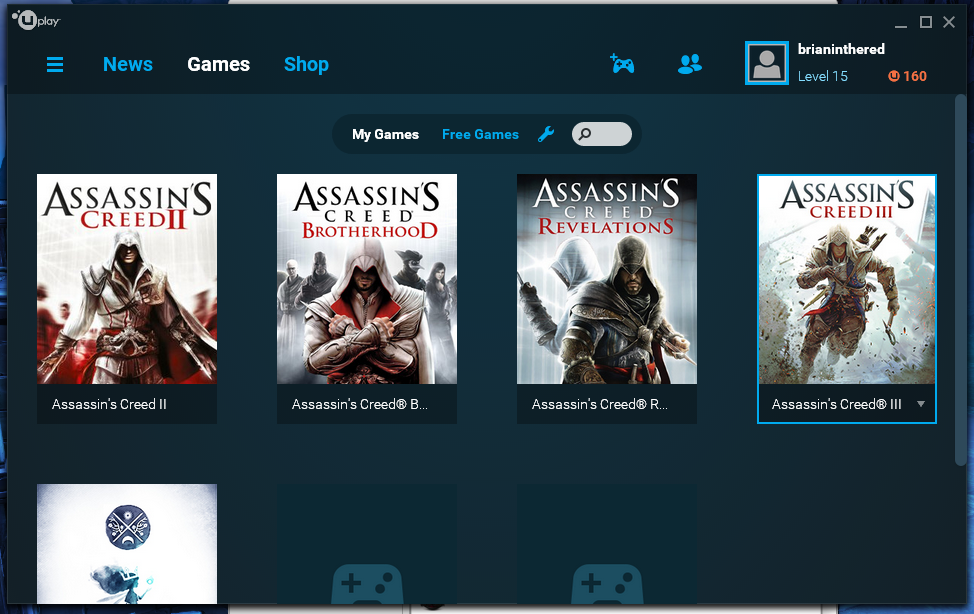Open the brianinthered profile name
This screenshot has width=974, height=614.
tap(841, 49)
